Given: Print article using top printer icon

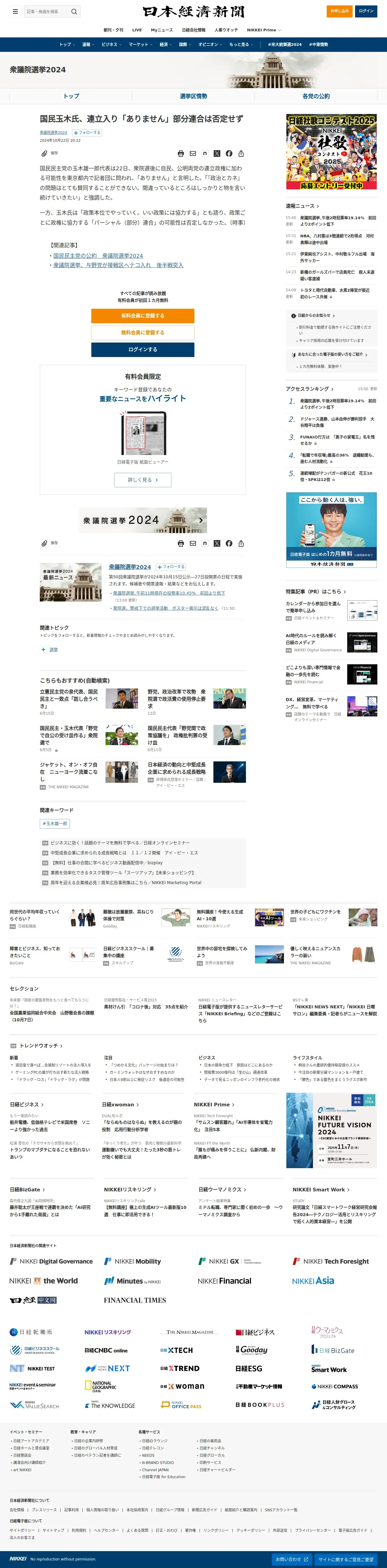Looking at the screenshot, I should click(x=181, y=153).
